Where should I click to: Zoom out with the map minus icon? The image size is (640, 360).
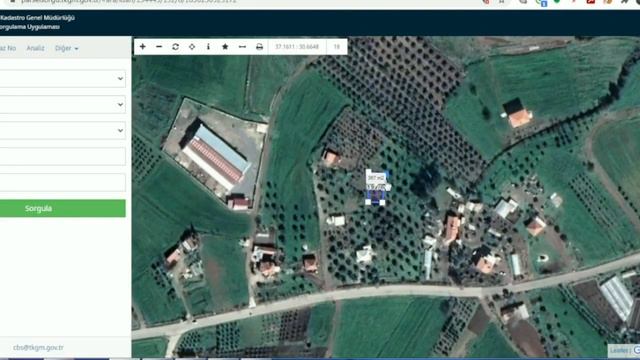[x=159, y=47]
